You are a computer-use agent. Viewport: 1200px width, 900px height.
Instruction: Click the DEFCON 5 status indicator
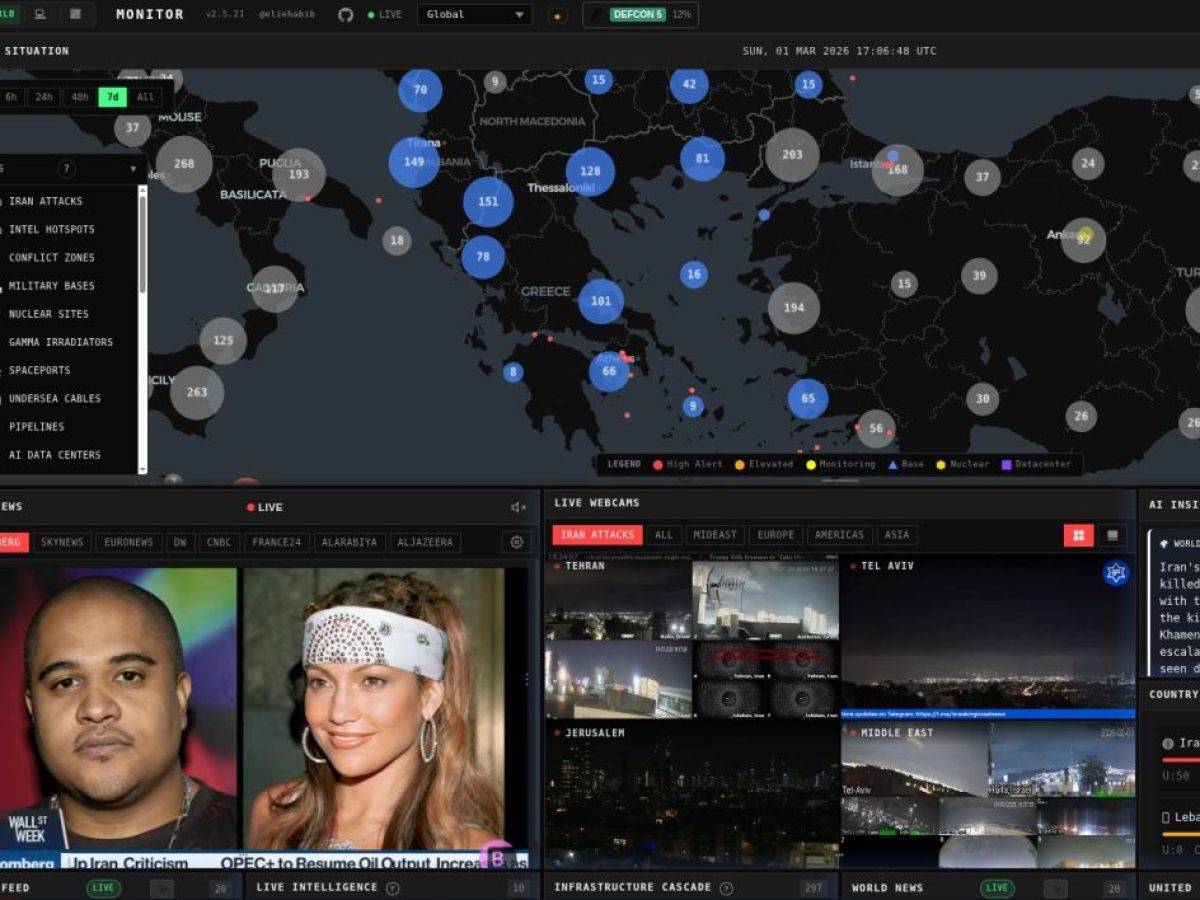point(640,15)
